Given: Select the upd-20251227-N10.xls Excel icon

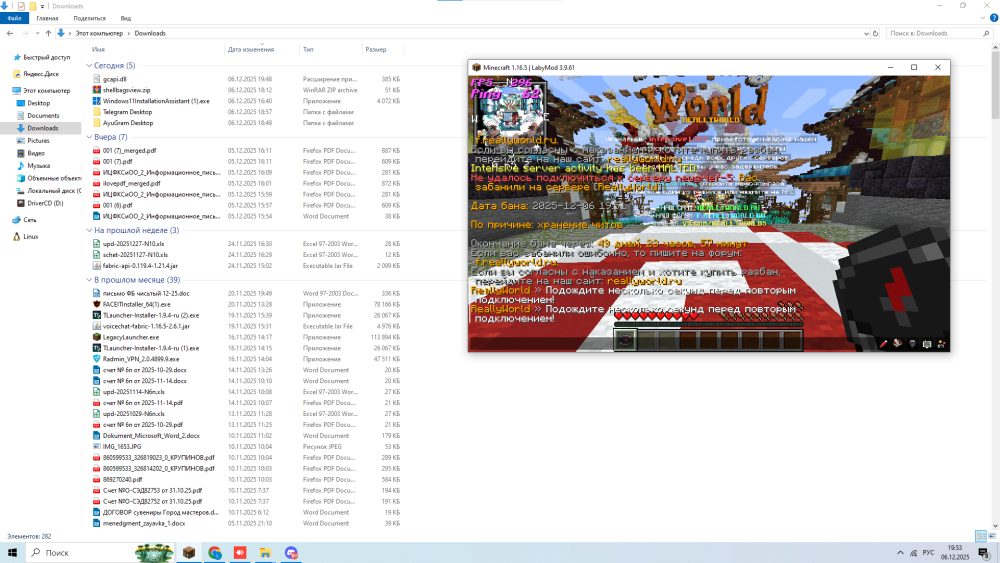Looking at the screenshot, I should pyautogui.click(x=96, y=244).
